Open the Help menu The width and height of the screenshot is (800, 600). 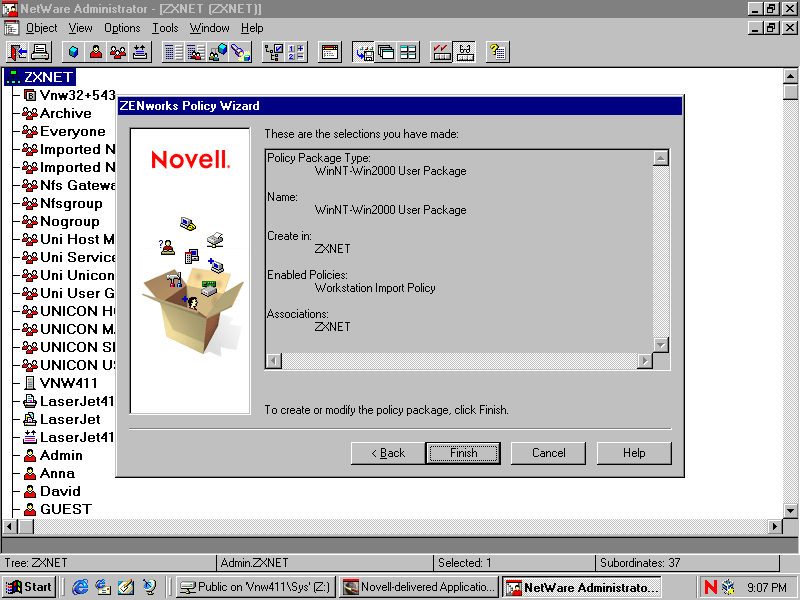(x=252, y=28)
